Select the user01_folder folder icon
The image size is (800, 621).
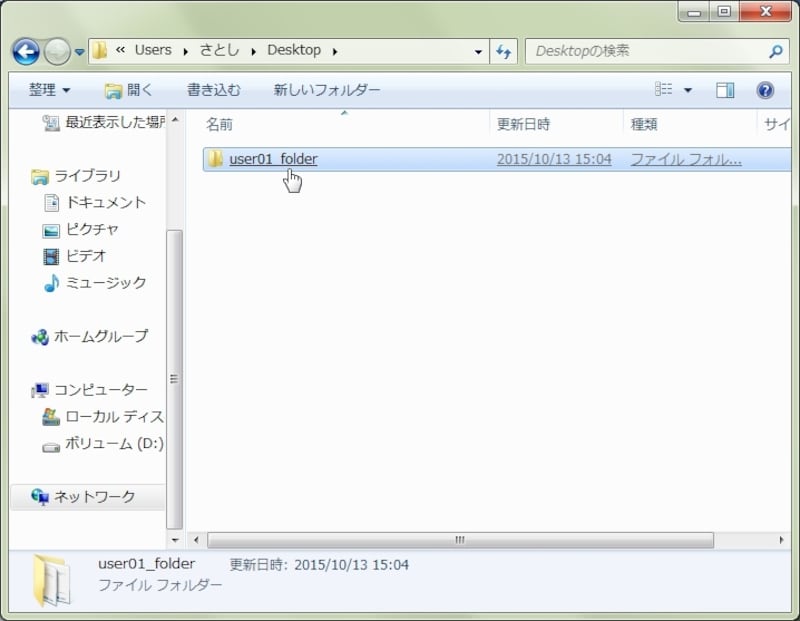tap(215, 159)
